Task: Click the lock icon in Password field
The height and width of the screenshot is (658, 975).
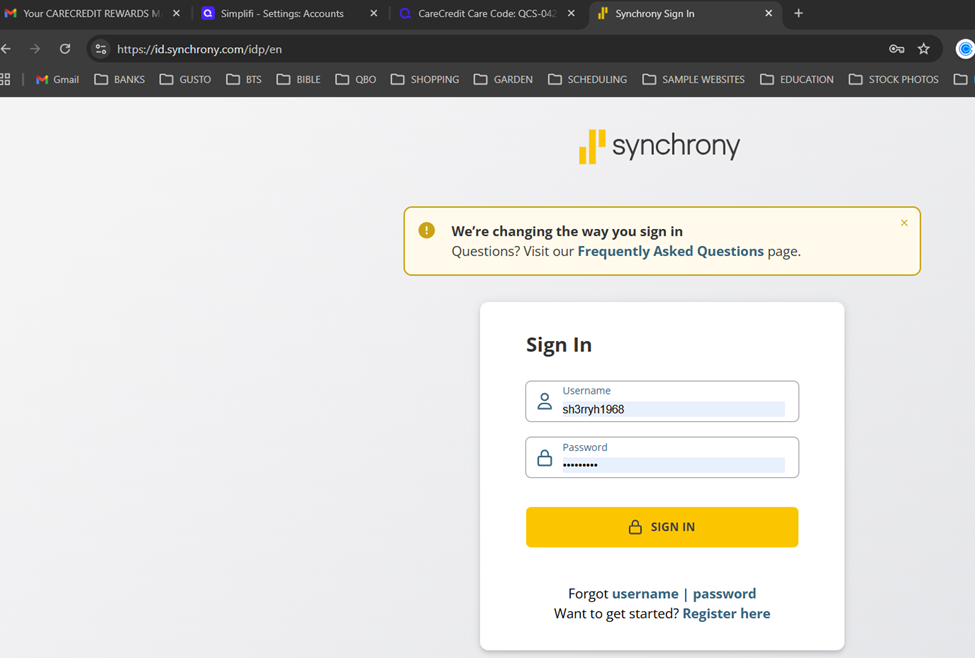Action: point(544,458)
